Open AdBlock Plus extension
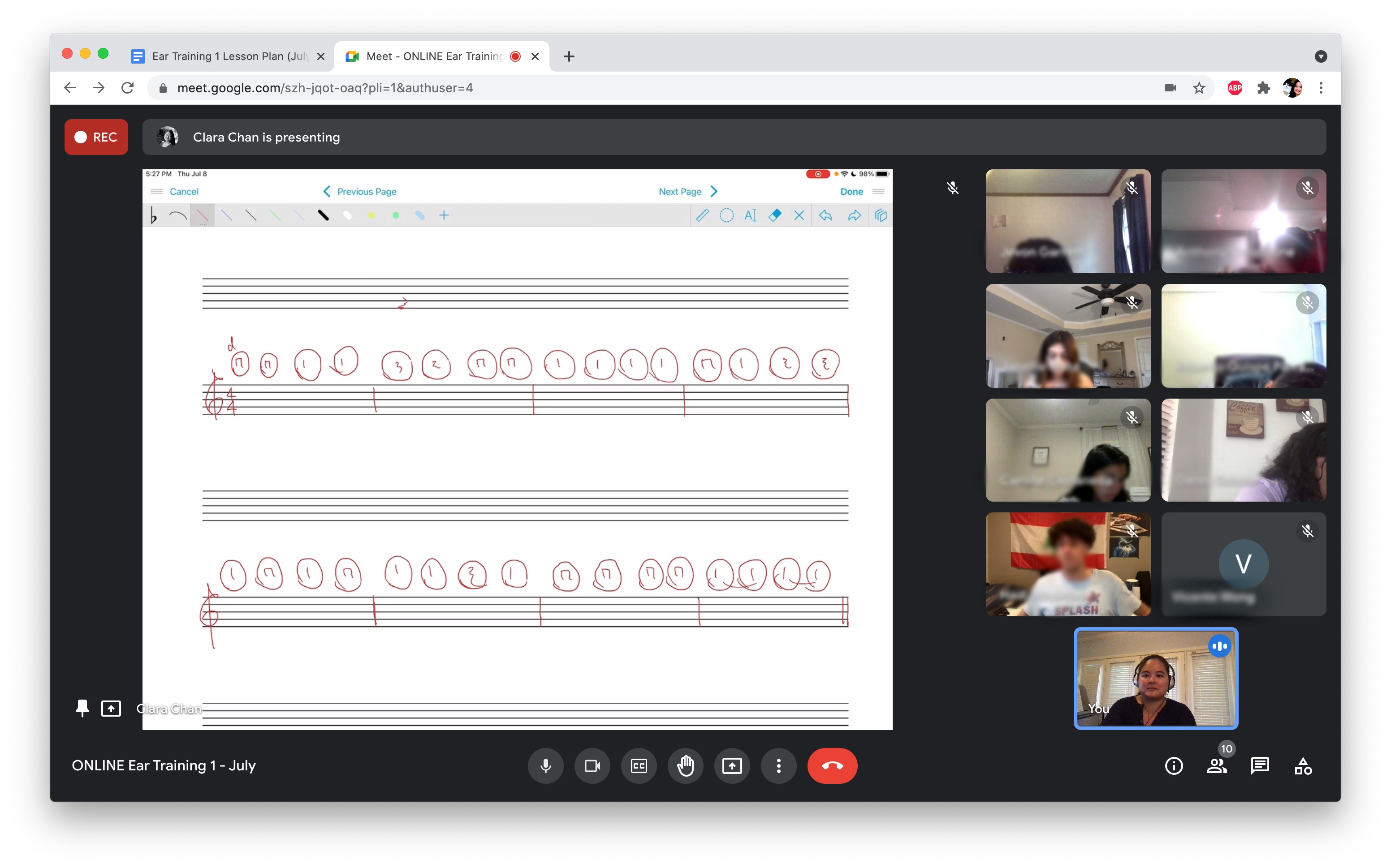Viewport: 1391px width, 868px height. tap(1235, 88)
